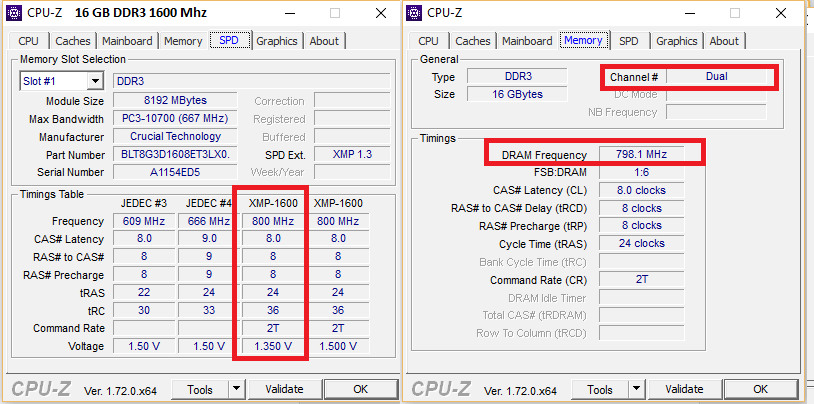Click JEDEC #4 tRC value 33
The image size is (814, 404).
coord(209,311)
